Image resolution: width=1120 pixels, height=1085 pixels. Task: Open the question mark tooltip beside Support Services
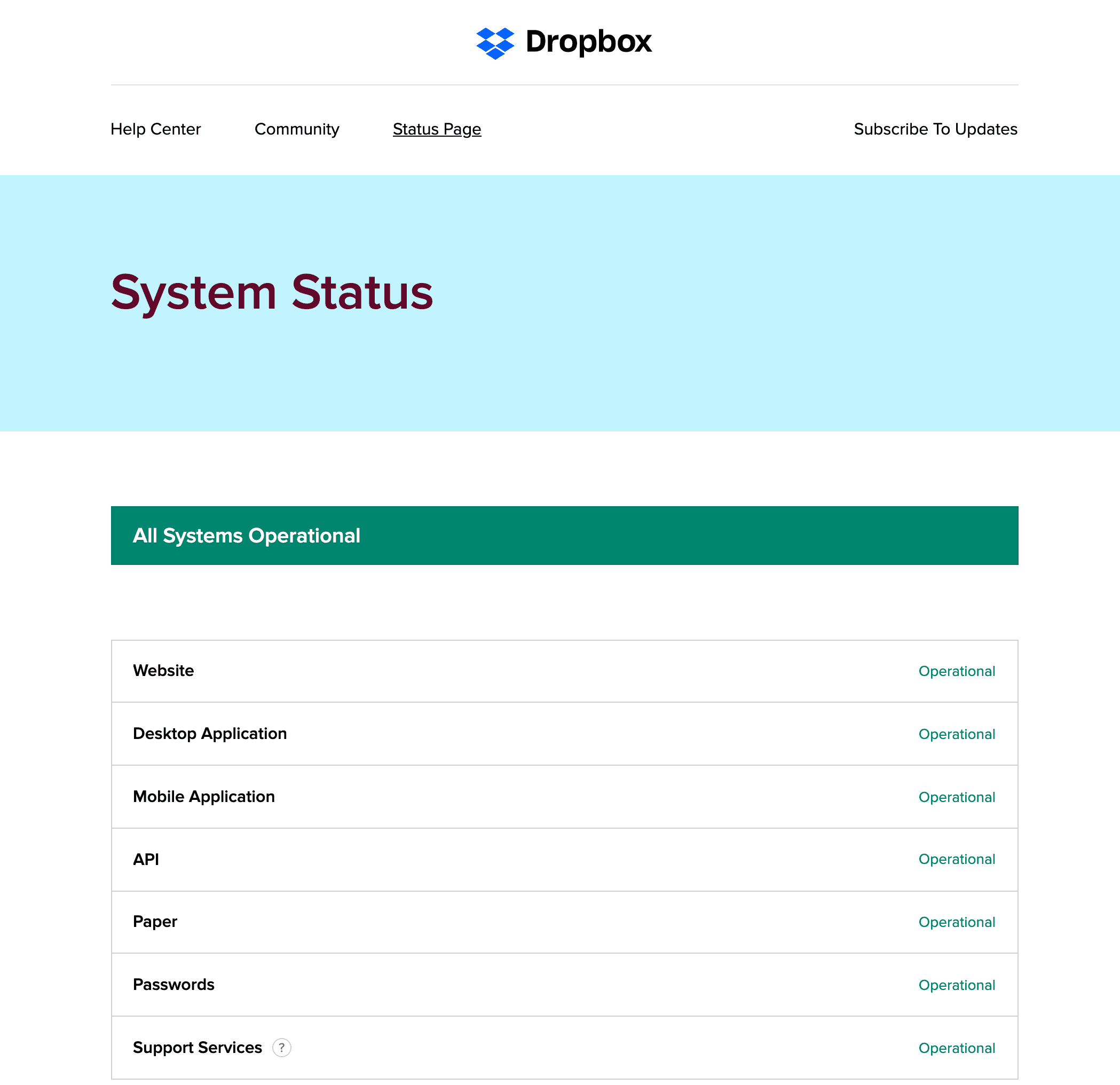point(282,1047)
